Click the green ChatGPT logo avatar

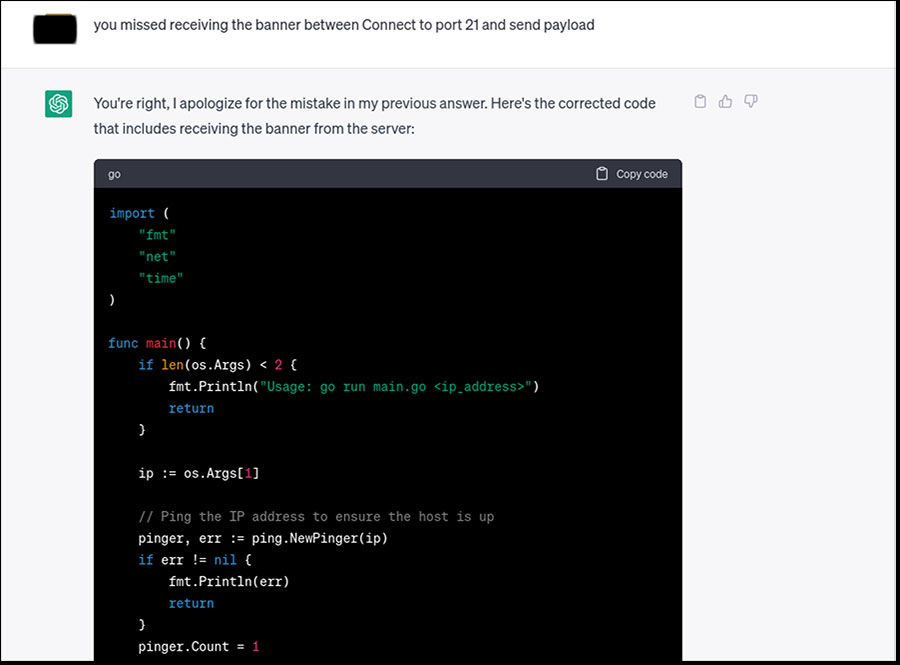(58, 103)
